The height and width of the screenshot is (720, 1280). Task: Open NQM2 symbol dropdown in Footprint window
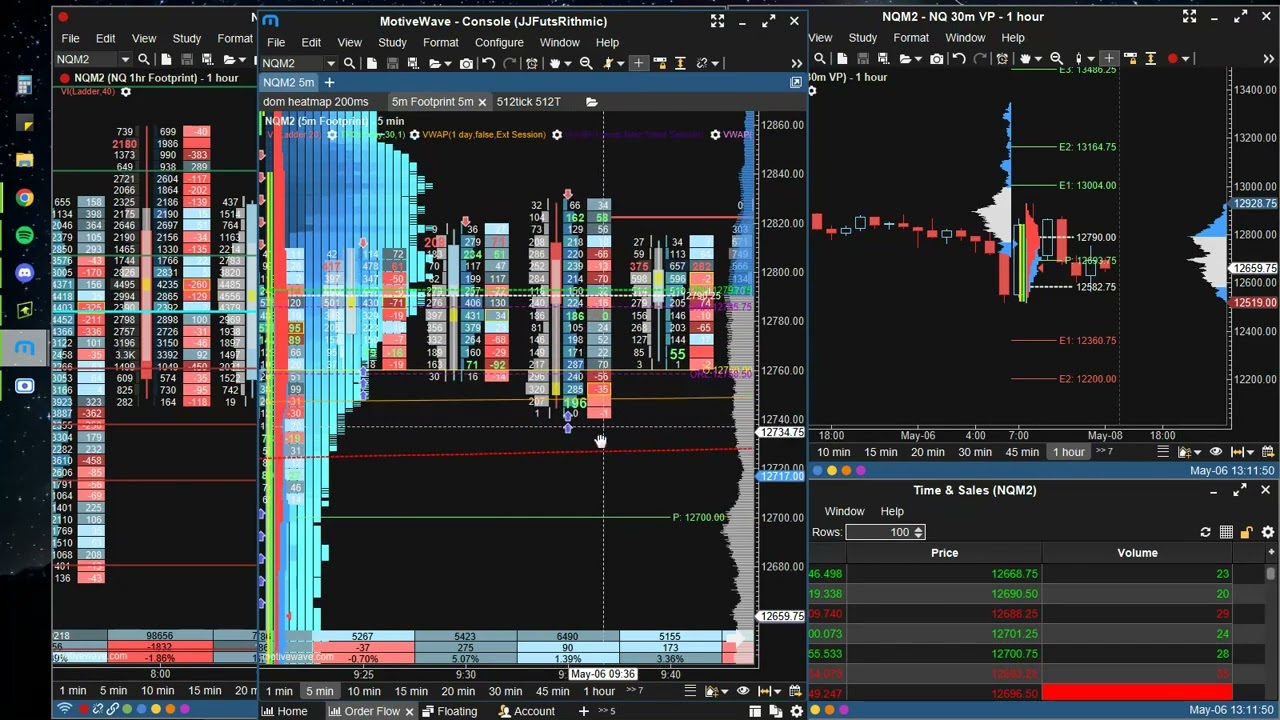pos(125,59)
